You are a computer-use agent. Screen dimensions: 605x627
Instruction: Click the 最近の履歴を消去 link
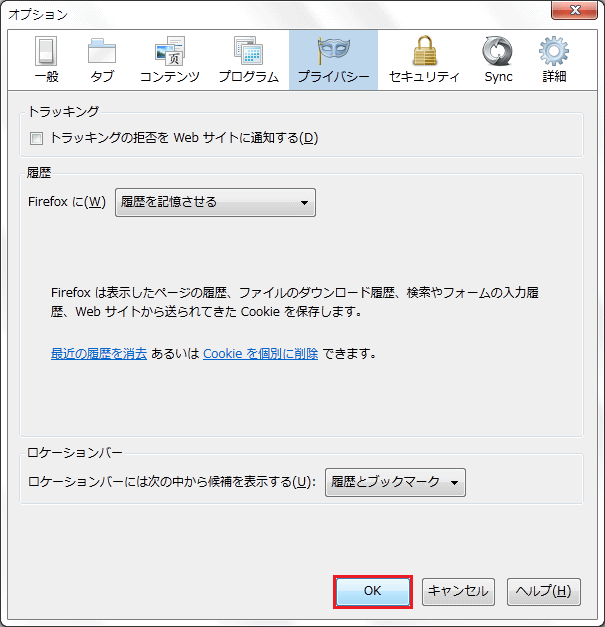point(99,354)
